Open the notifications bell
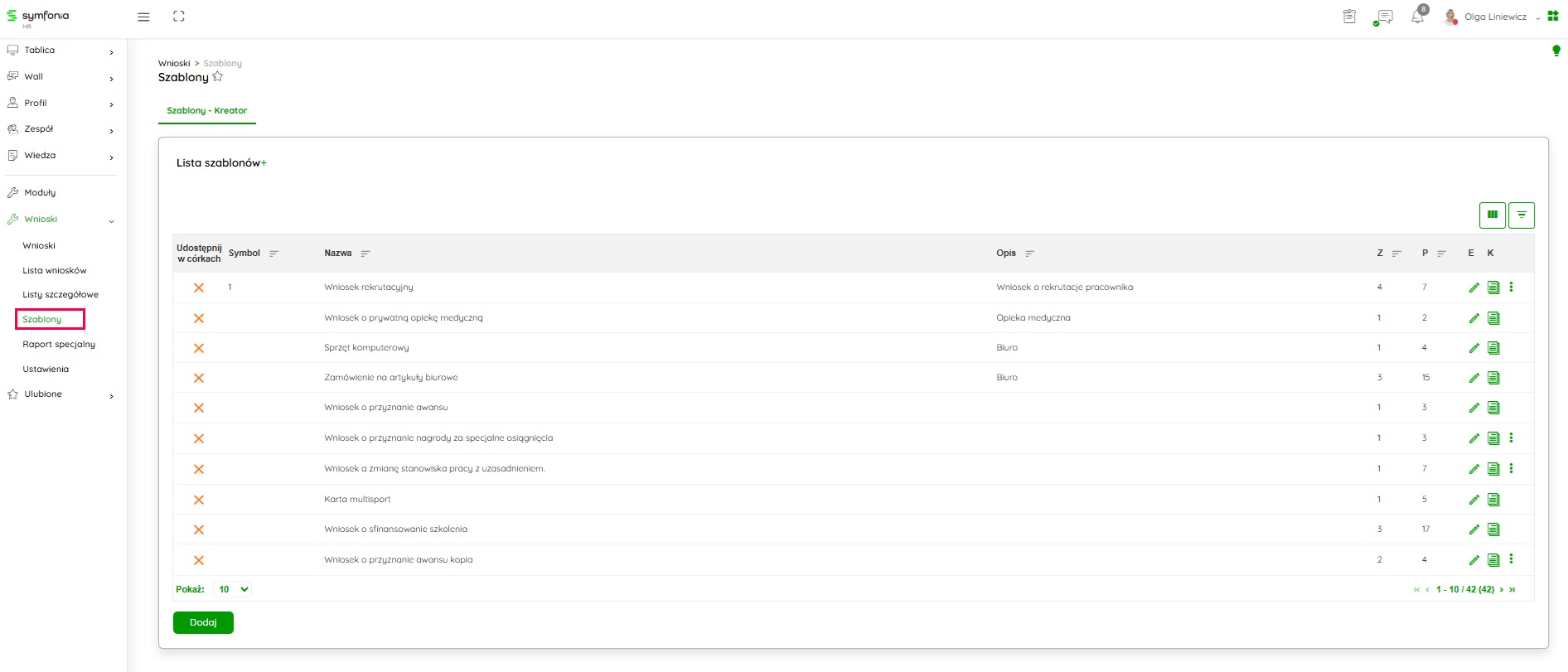This screenshot has width=1568, height=672. (x=1417, y=17)
